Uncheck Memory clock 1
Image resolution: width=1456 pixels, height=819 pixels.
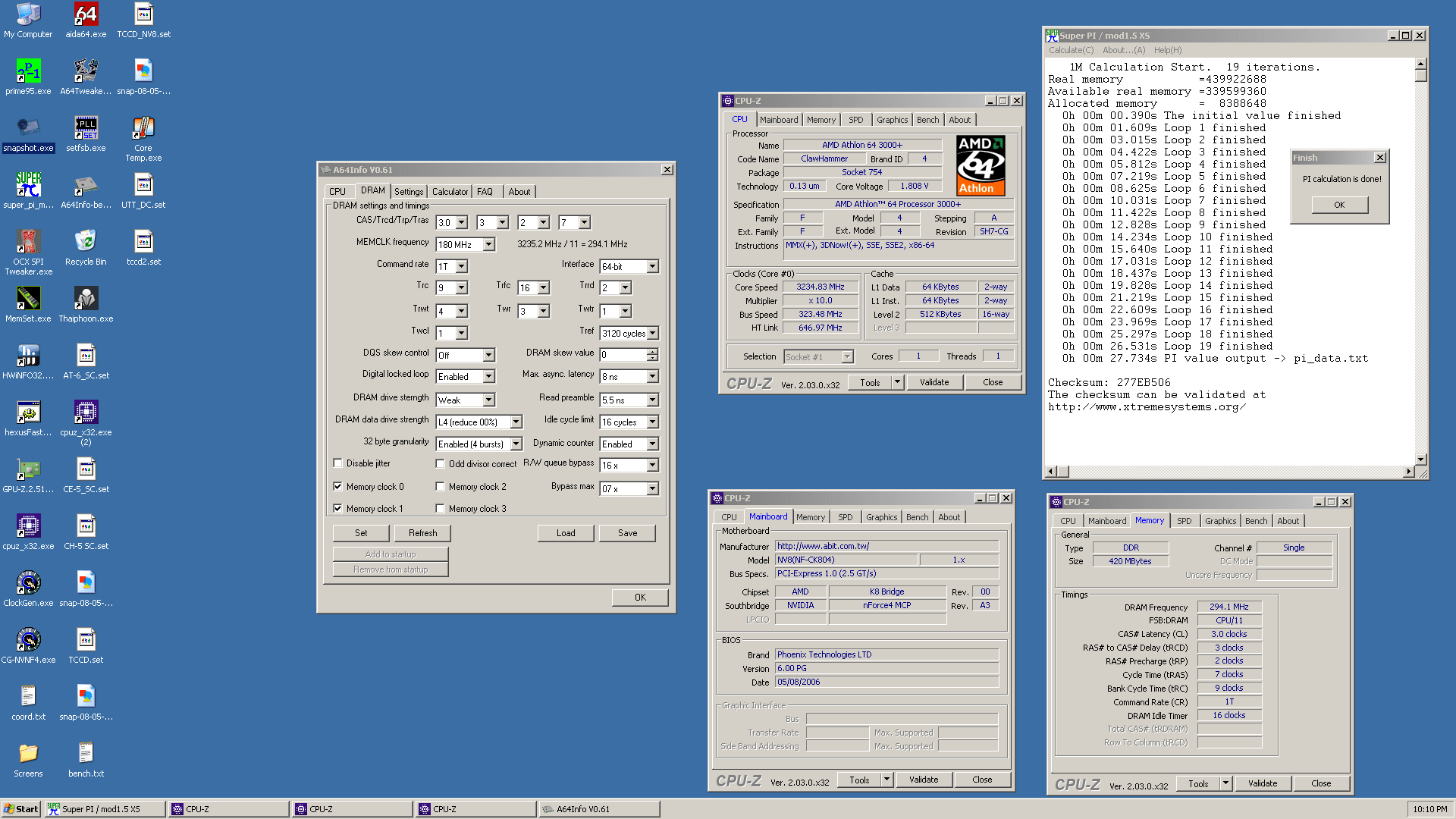click(x=338, y=509)
